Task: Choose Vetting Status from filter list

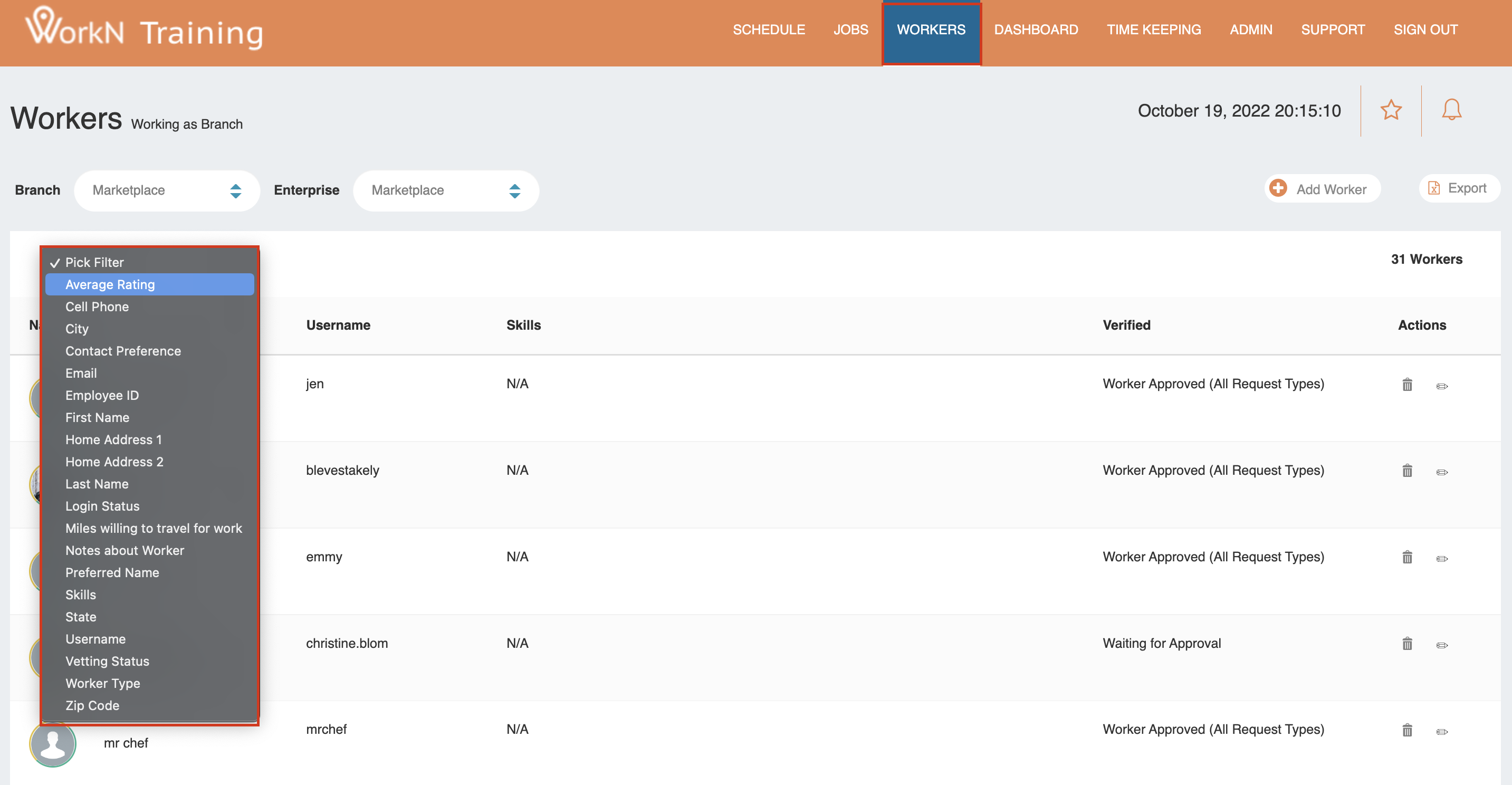Action: click(108, 661)
